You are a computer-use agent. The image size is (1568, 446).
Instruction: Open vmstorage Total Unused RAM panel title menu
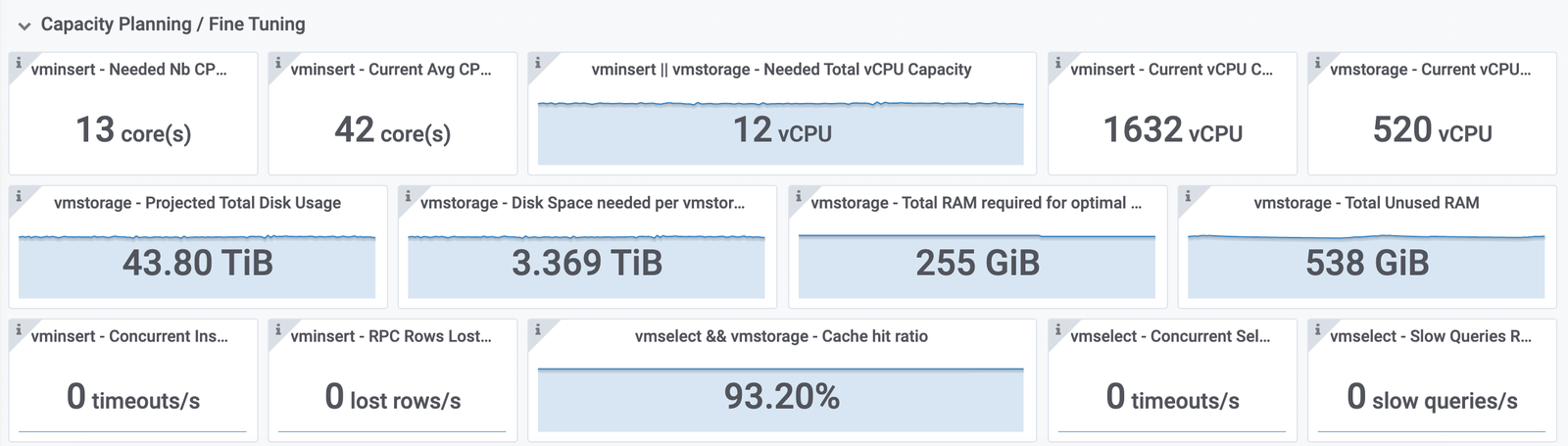(1366, 203)
